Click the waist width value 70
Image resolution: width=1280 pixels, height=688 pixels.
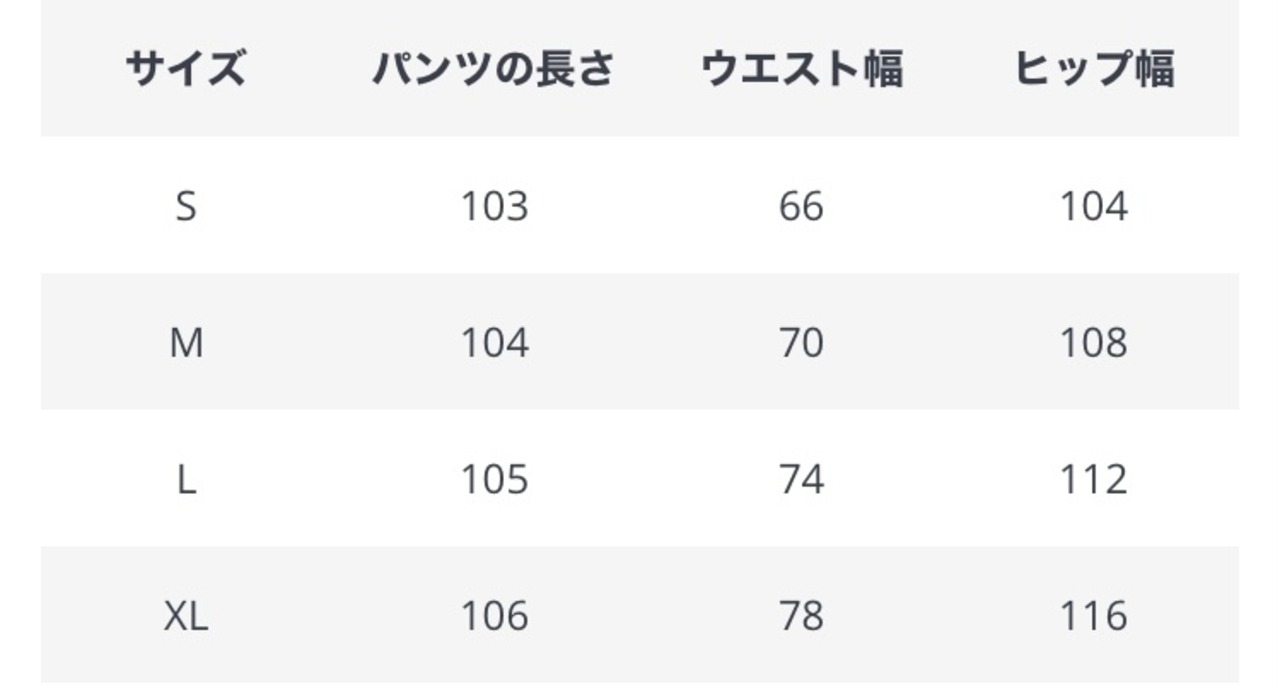(801, 344)
